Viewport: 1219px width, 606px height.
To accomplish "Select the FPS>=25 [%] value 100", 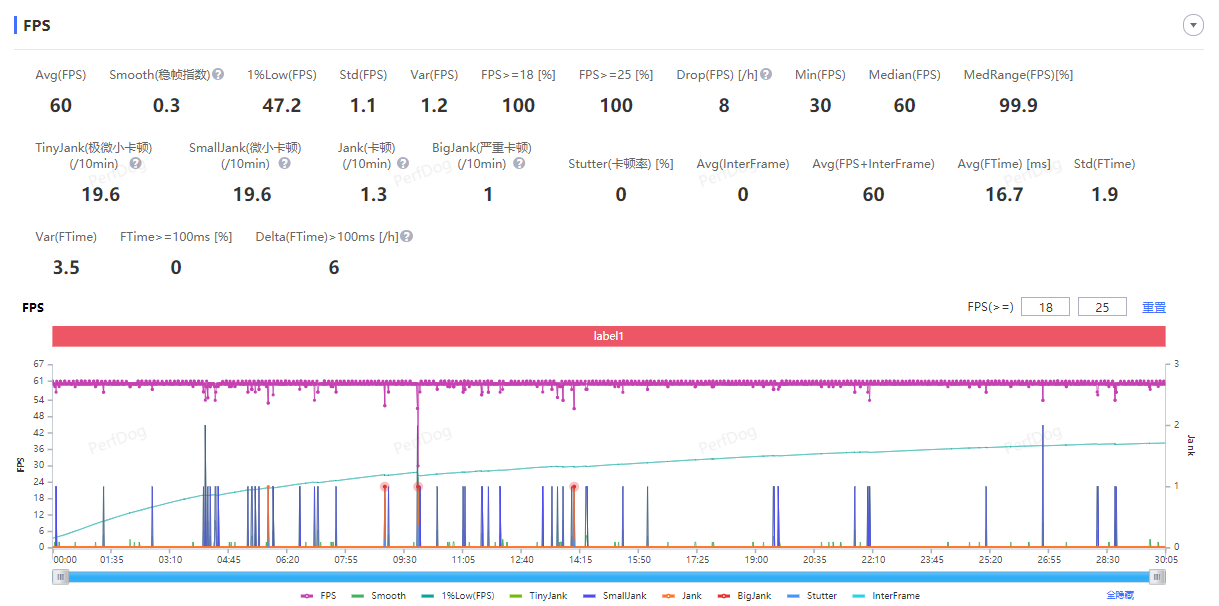I will [616, 105].
